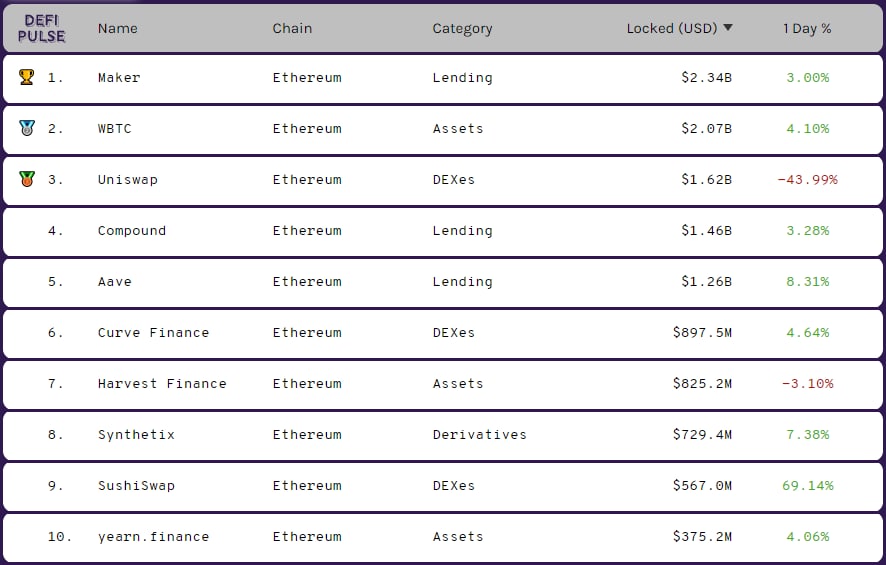The height and width of the screenshot is (565, 886).
Task: Click the gold trophy icon beside Maker
Action: [x=26, y=77]
